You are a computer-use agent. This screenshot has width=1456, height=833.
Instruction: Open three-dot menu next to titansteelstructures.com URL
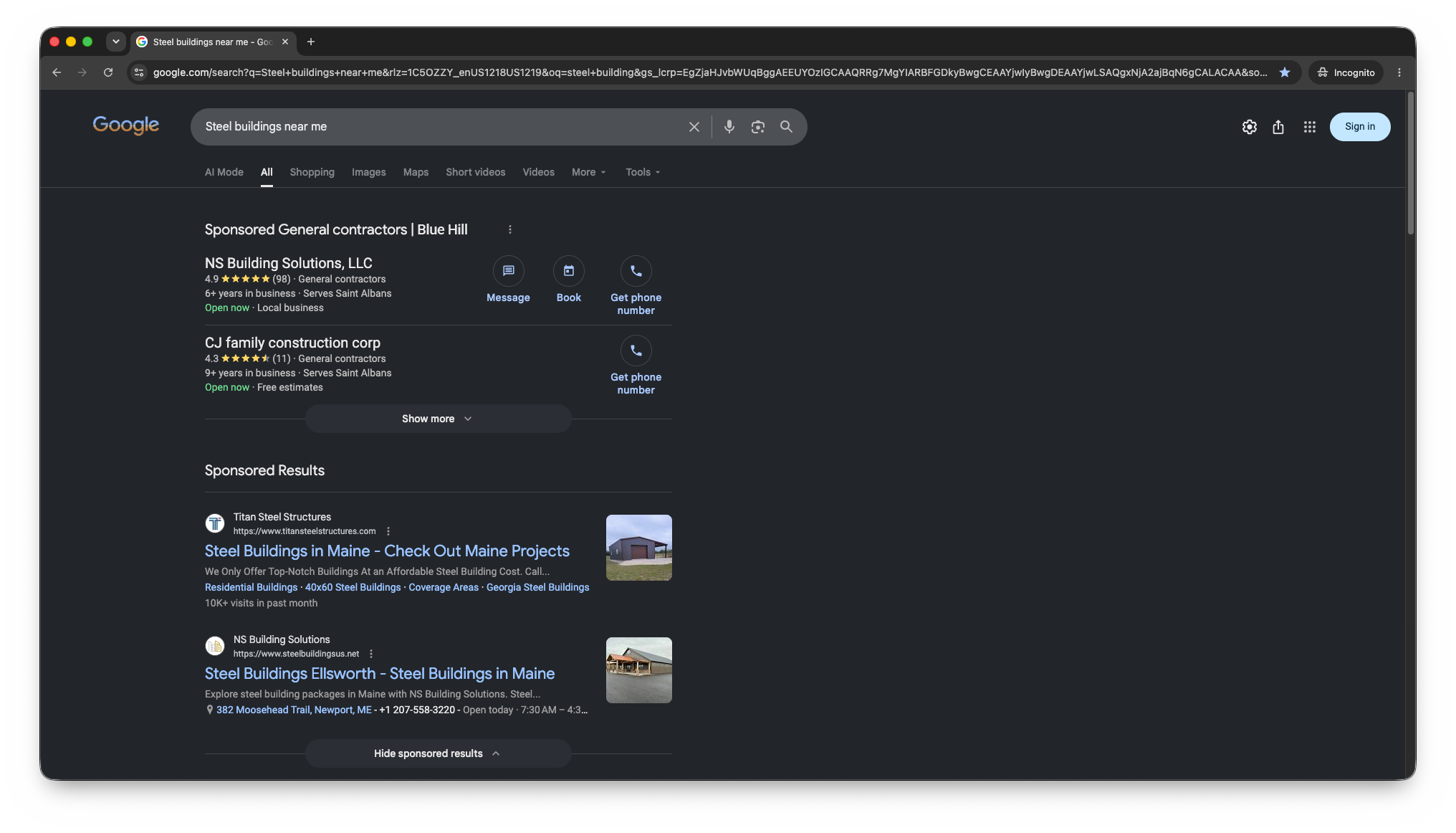(388, 531)
